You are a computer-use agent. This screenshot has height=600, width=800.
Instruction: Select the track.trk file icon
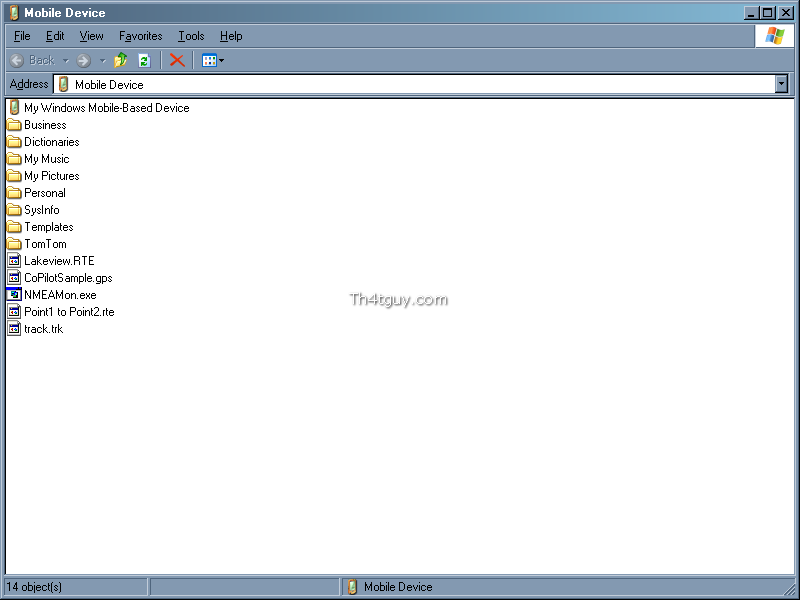pos(14,329)
